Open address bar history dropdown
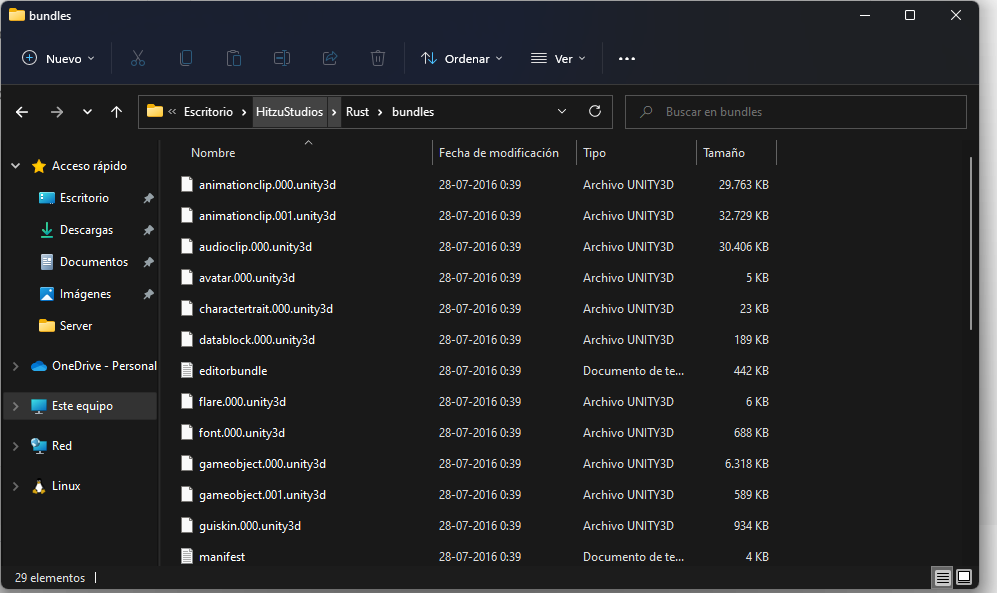Image resolution: width=997 pixels, height=593 pixels. 562,111
